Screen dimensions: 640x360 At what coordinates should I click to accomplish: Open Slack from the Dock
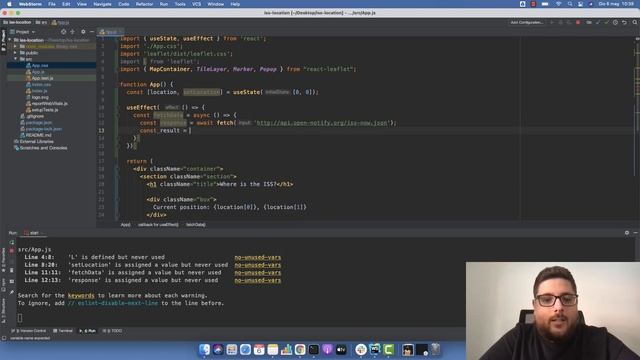pos(361,349)
